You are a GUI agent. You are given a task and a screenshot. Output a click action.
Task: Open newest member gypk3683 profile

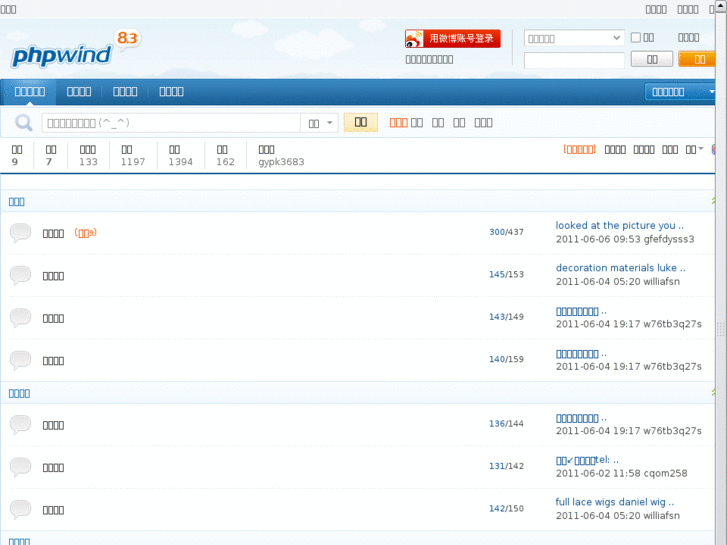281,162
